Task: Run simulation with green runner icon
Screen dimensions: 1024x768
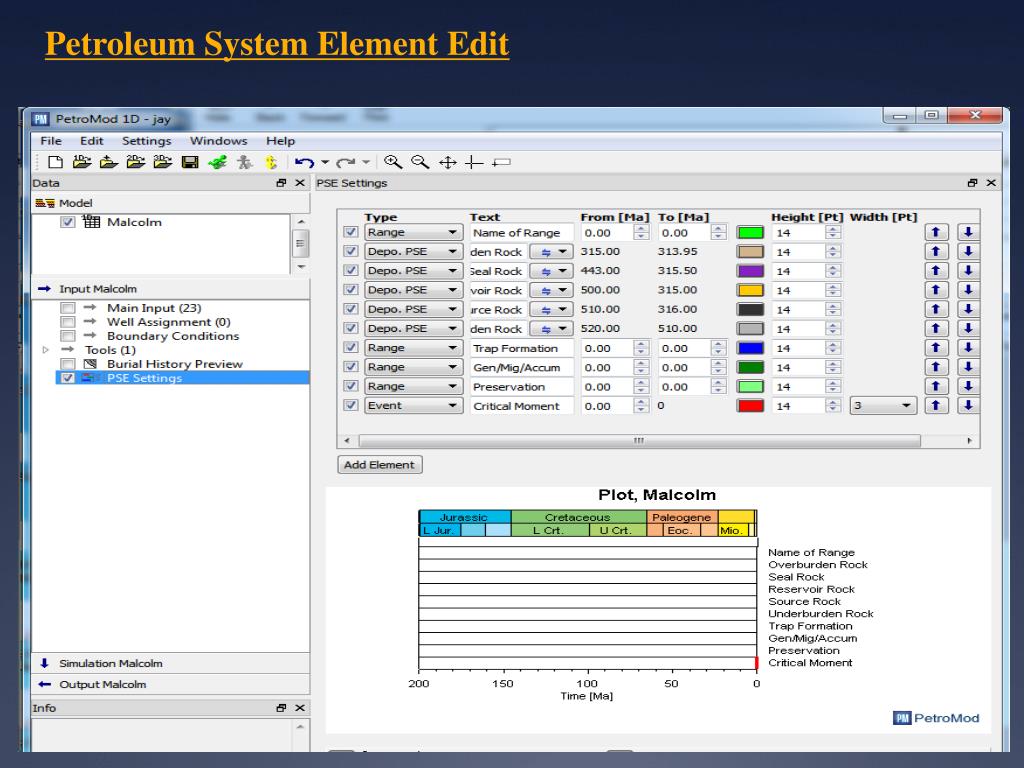Action: point(217,162)
